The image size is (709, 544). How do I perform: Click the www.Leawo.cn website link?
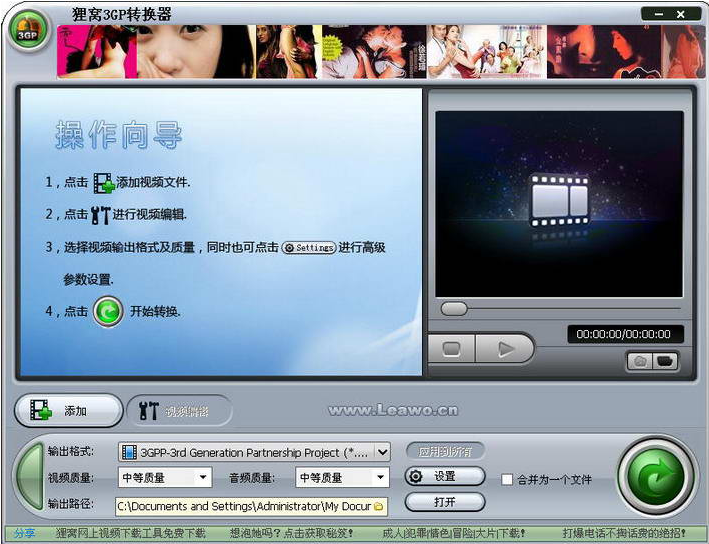[x=393, y=410]
